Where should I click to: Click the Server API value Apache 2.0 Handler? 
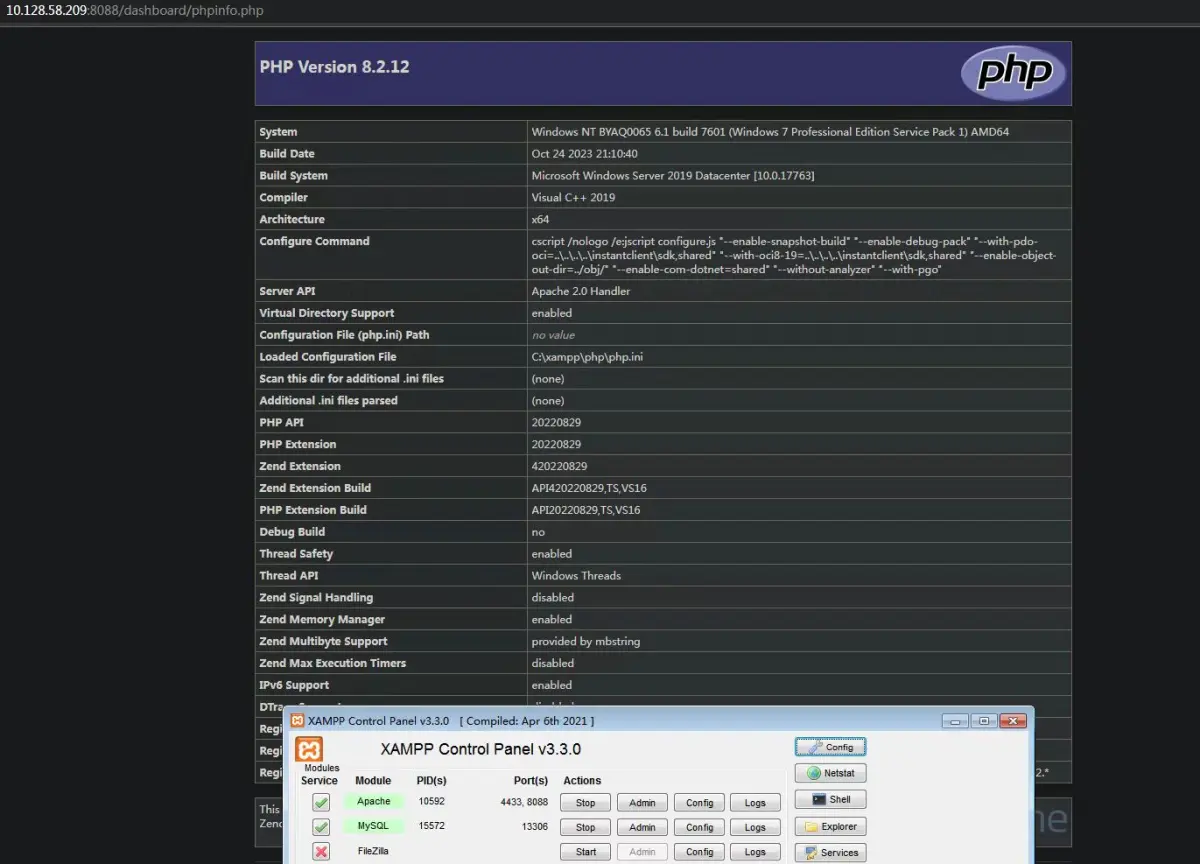tap(581, 292)
